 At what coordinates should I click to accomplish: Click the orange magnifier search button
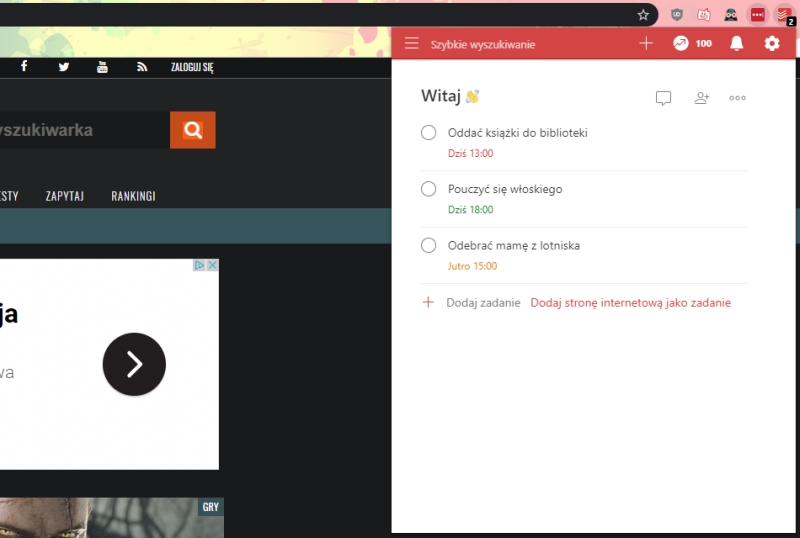pos(193,130)
